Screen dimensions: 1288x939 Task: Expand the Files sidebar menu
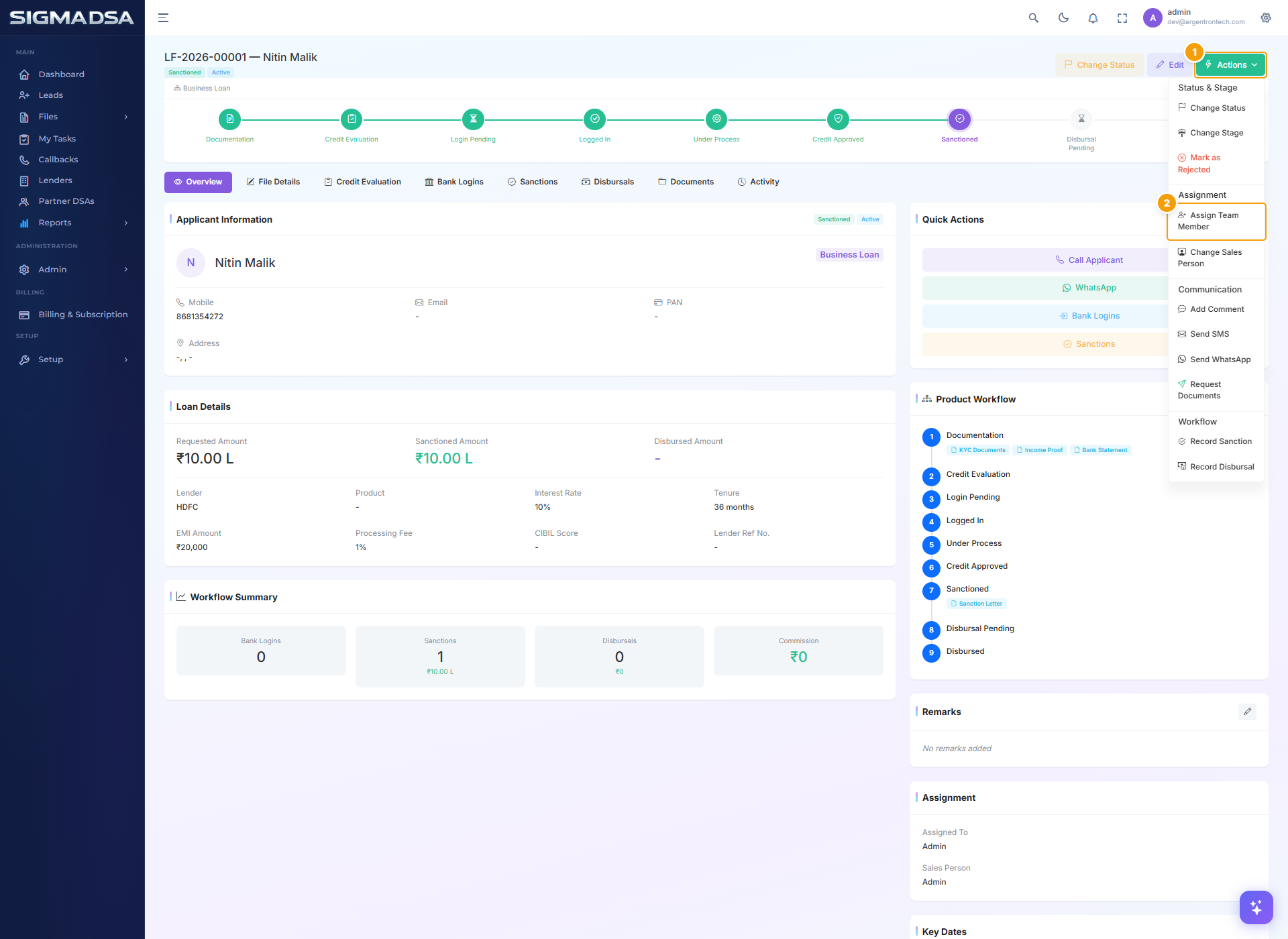[x=72, y=117]
